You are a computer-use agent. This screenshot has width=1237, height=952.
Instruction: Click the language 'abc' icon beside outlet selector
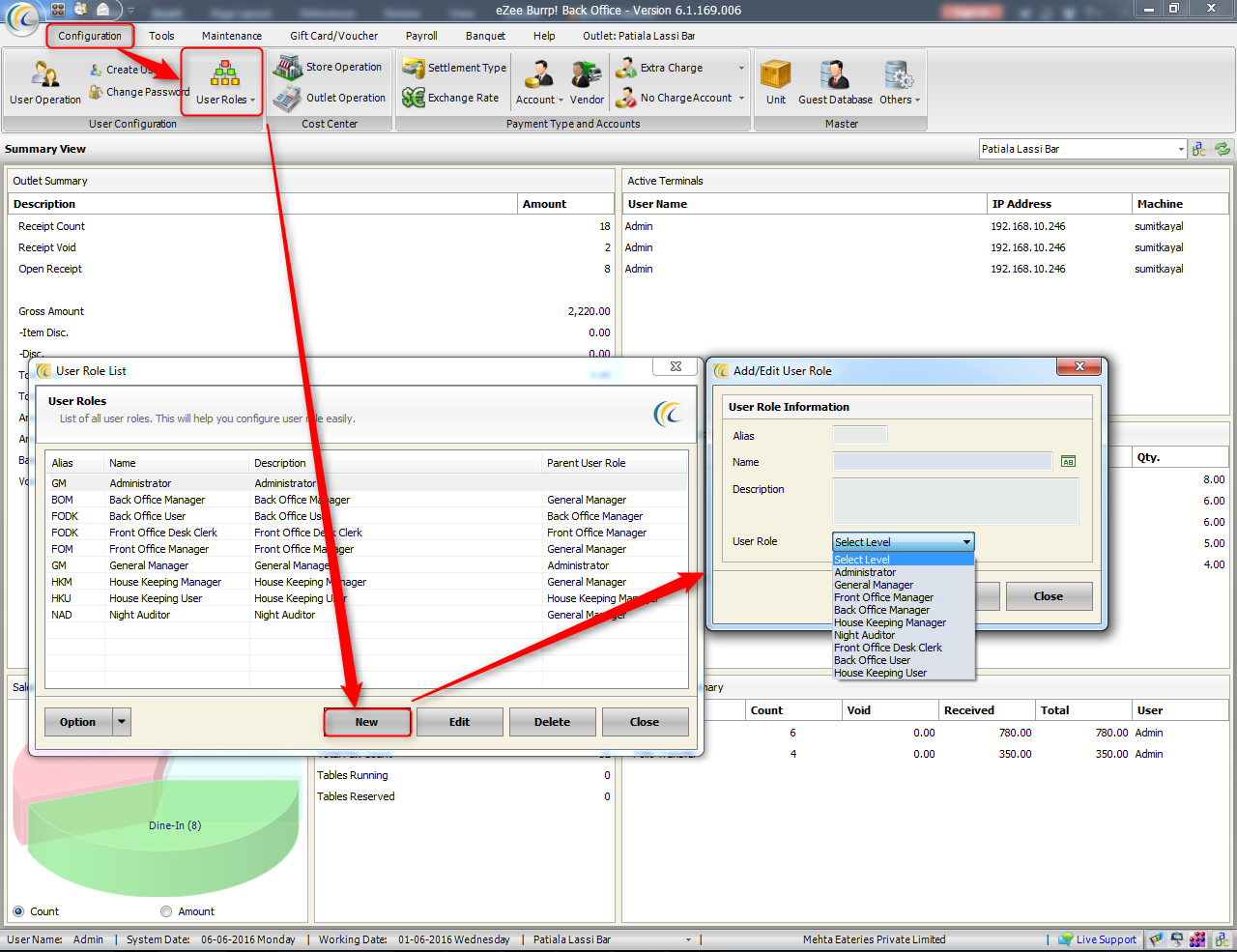1199,149
